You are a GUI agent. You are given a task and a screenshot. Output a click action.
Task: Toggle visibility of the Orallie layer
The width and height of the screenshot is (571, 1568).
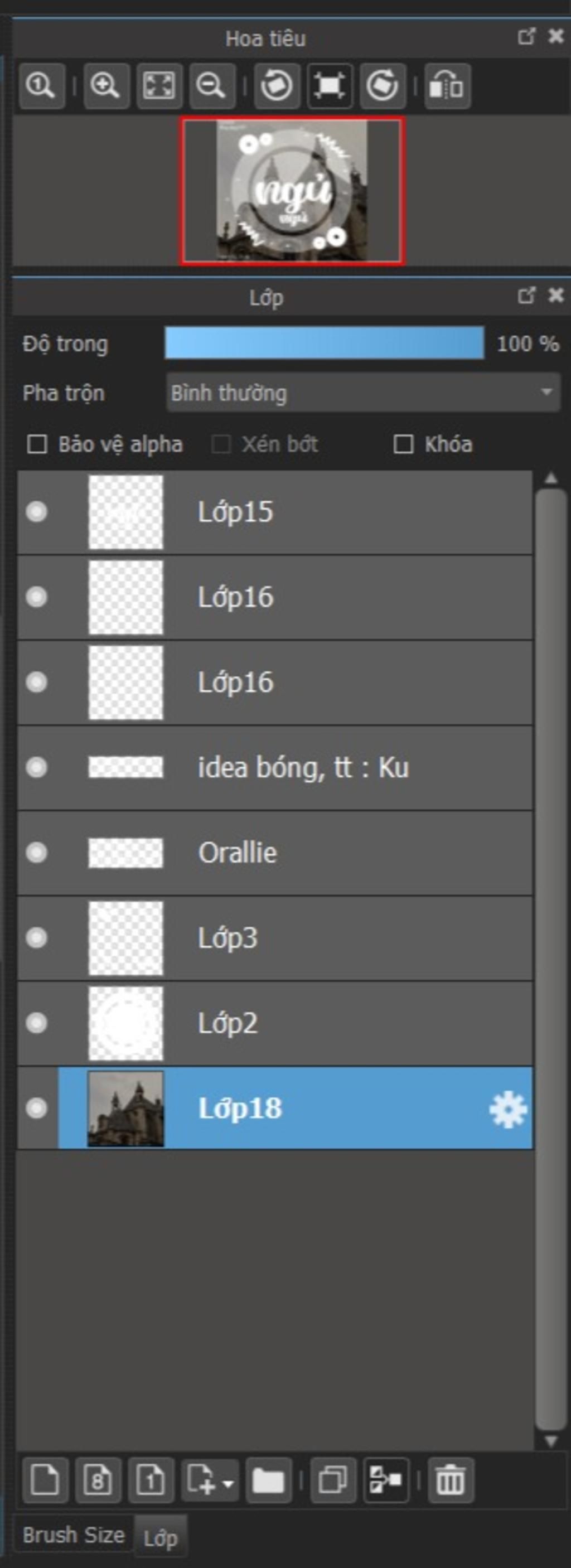[x=37, y=853]
